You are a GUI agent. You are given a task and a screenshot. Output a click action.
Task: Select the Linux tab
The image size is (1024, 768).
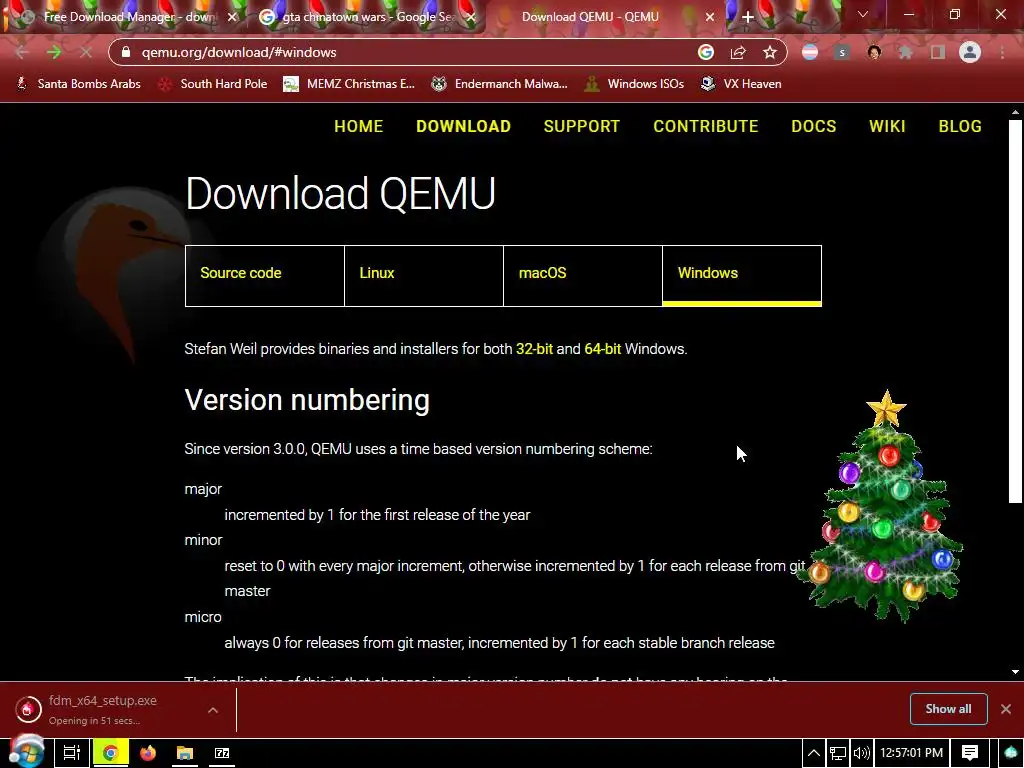point(424,276)
